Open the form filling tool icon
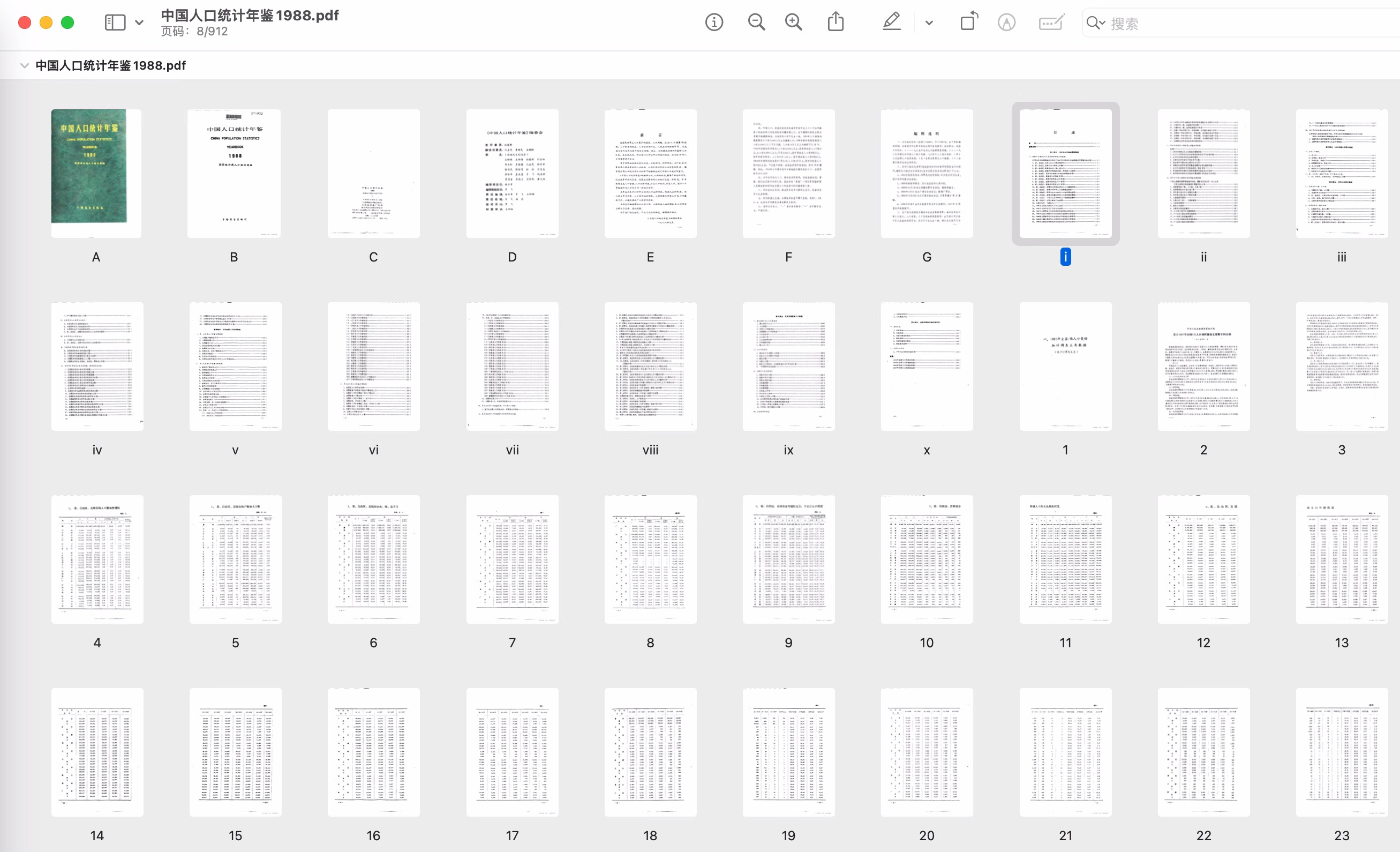1400x852 pixels. 1051,23
